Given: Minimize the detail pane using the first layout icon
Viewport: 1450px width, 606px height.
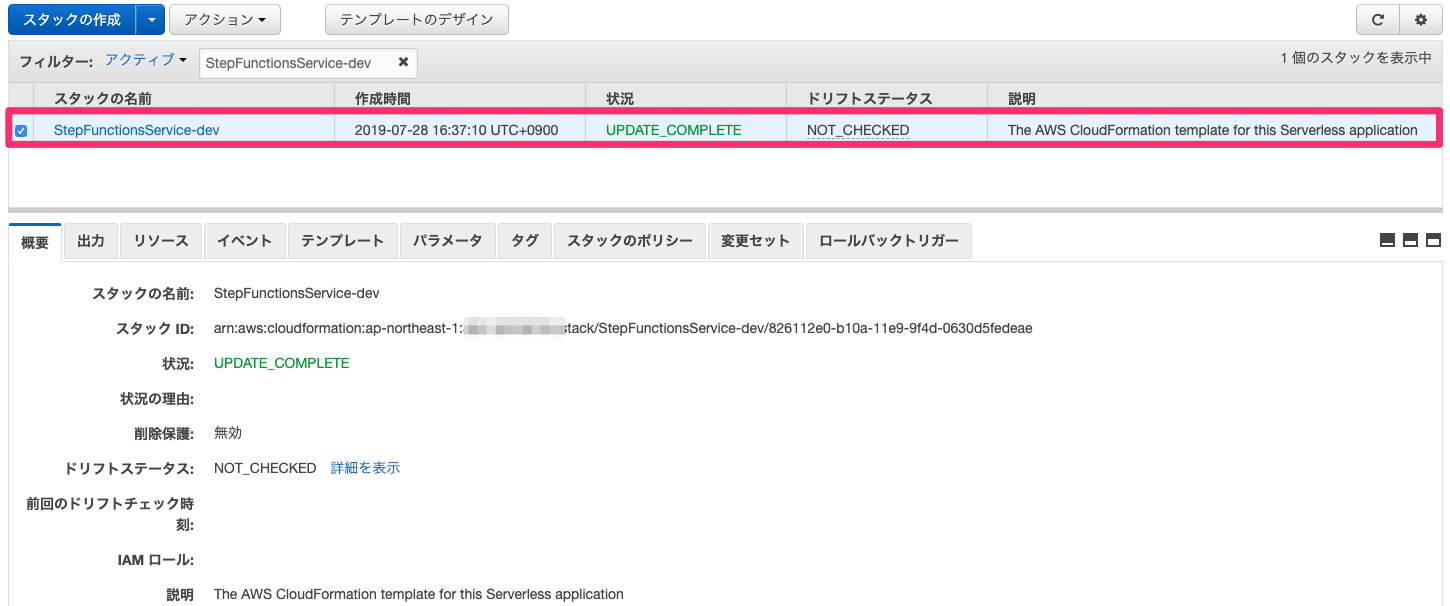Looking at the screenshot, I should 1387,240.
